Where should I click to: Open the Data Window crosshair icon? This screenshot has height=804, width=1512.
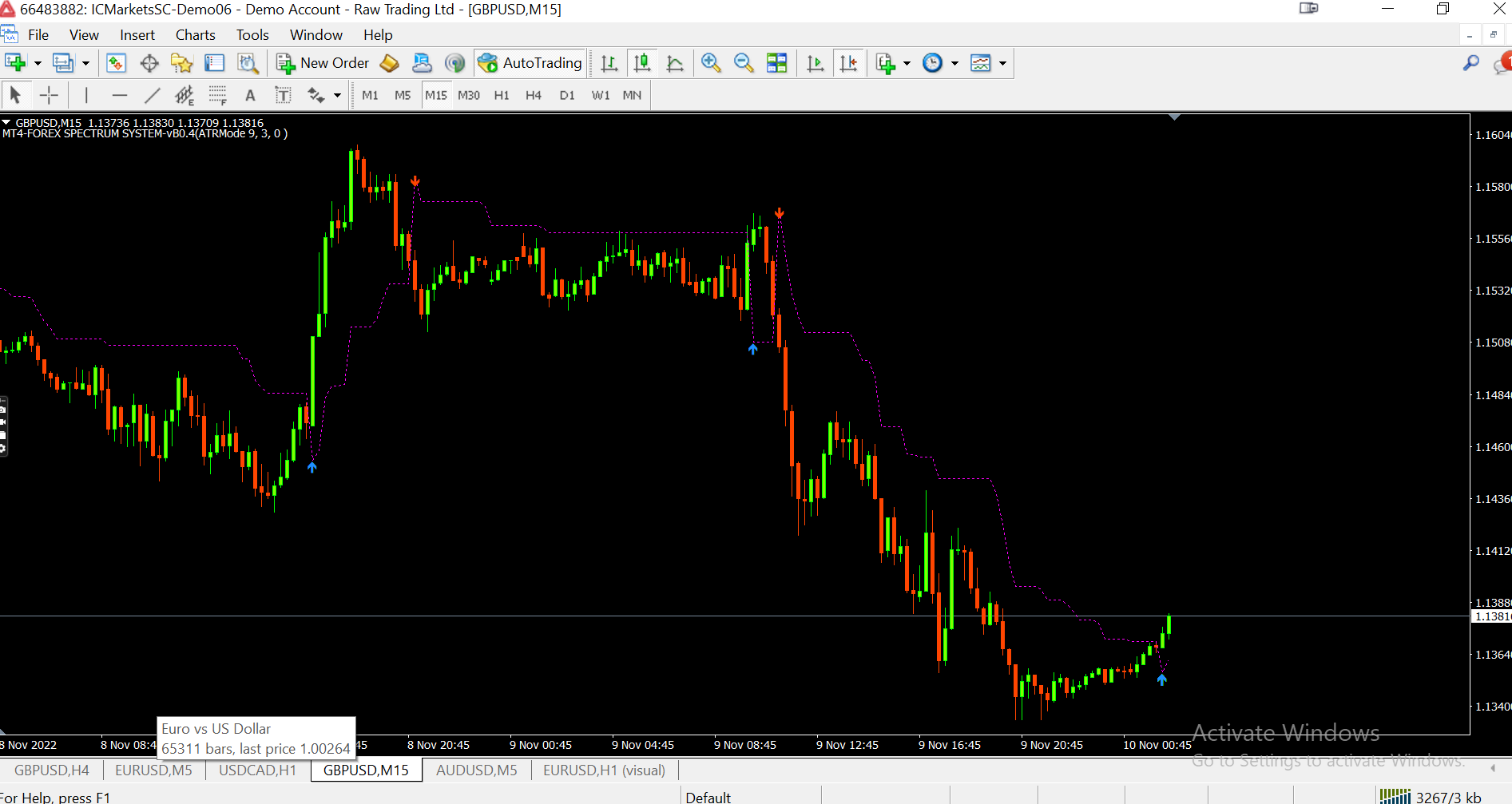[x=149, y=63]
